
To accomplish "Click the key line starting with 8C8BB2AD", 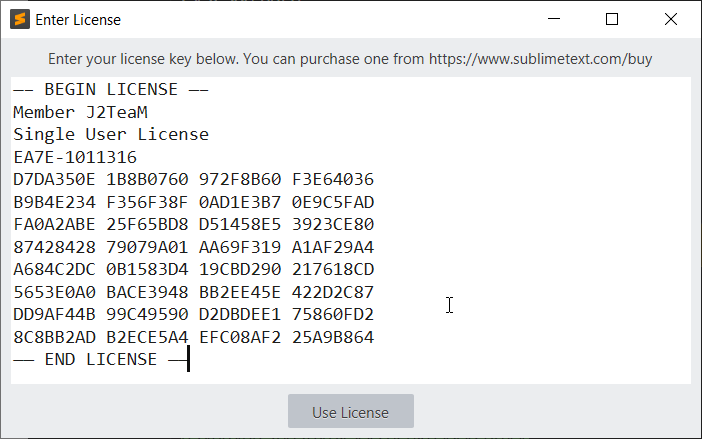I will 193,337.
